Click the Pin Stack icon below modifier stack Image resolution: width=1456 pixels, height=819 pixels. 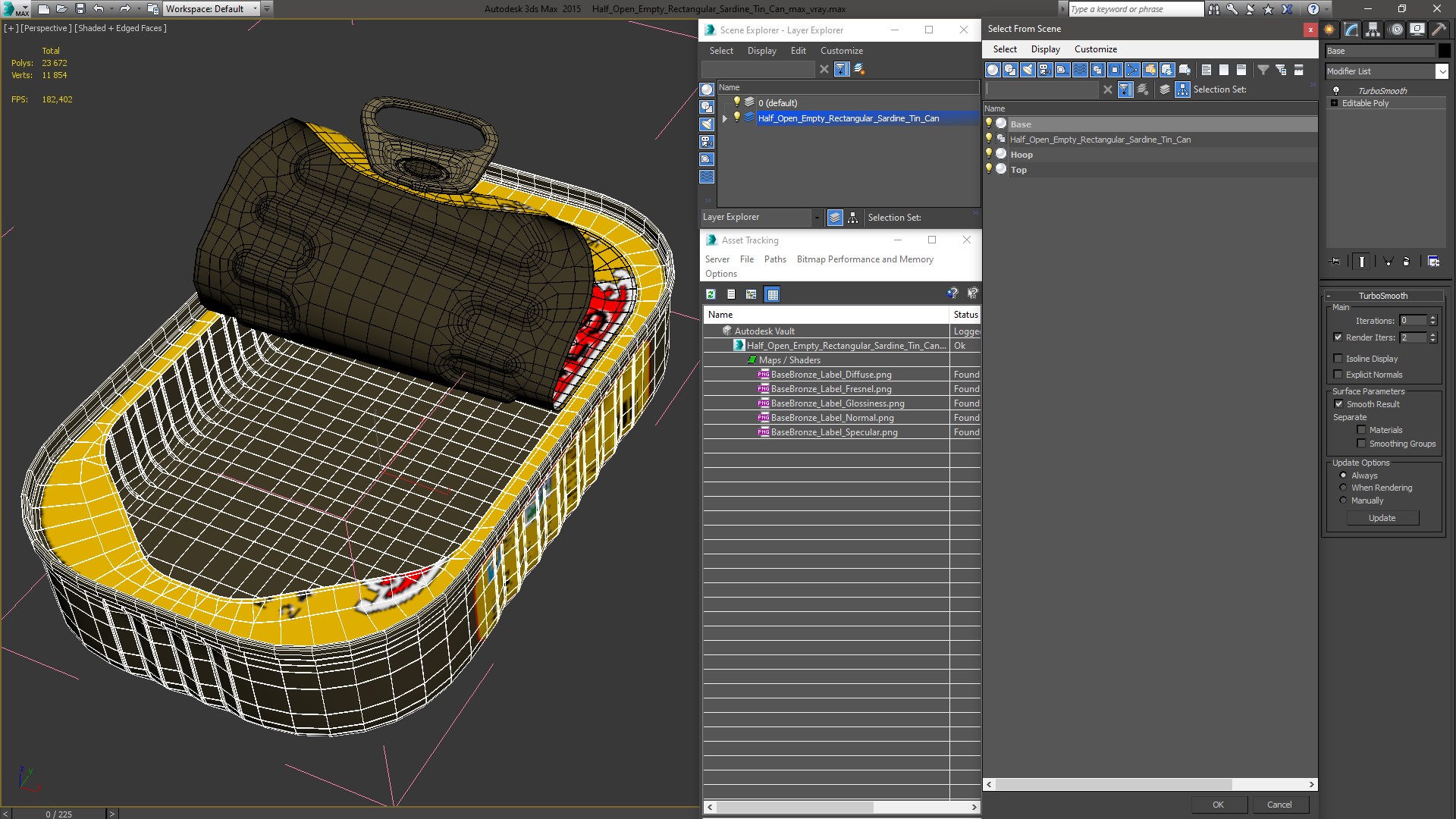click(x=1335, y=262)
